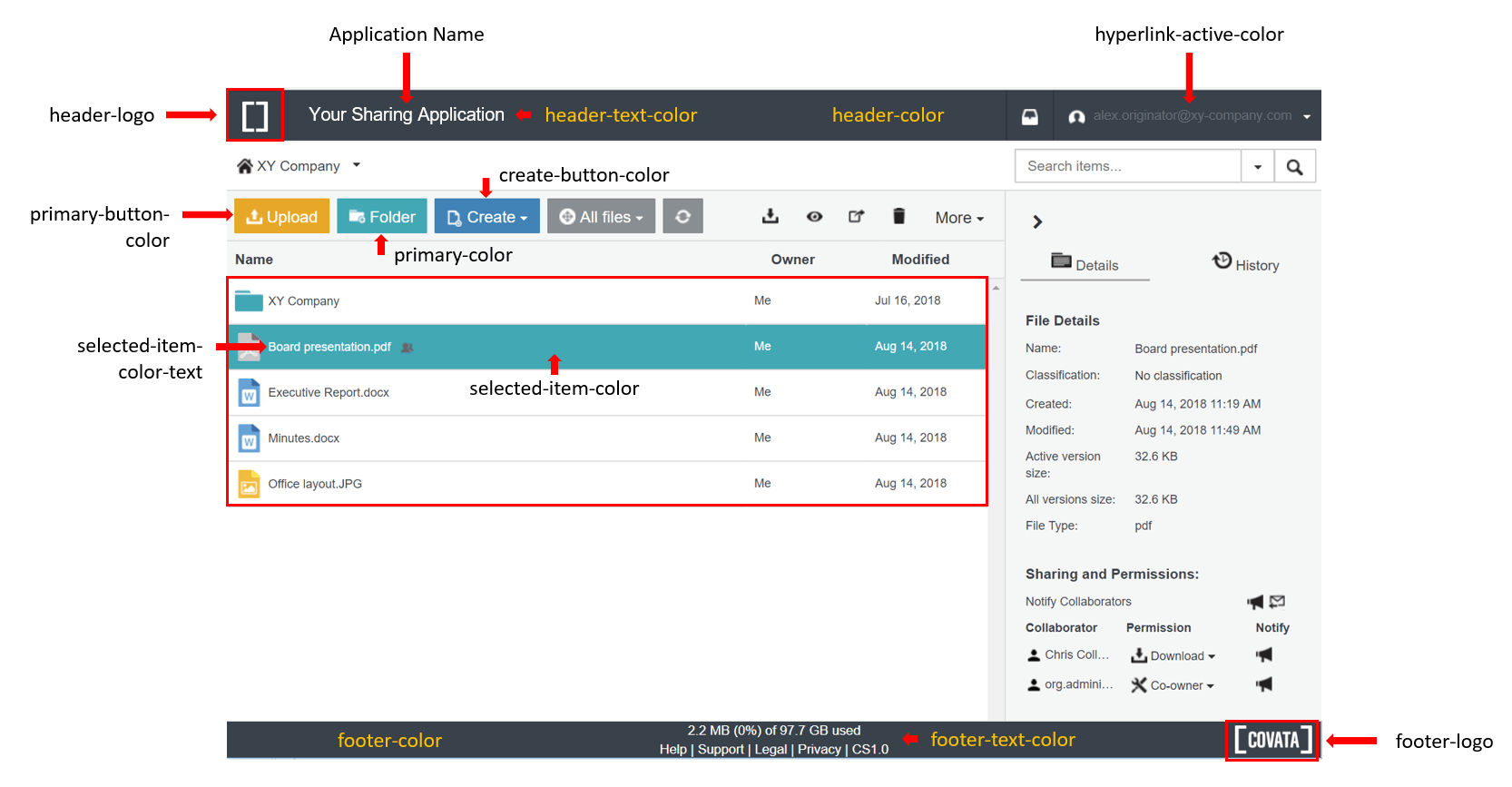Select the XY Company folder row
1512x787 pixels.
(x=607, y=301)
